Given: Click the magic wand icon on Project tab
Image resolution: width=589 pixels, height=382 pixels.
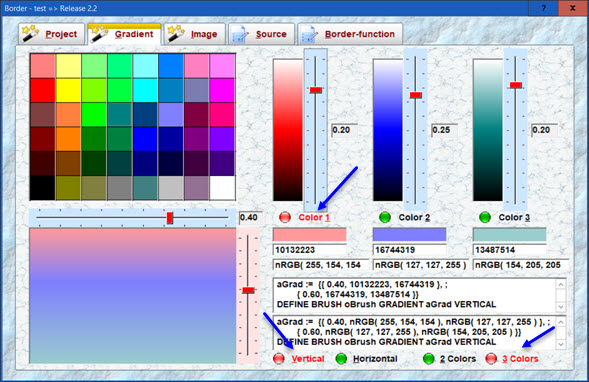Looking at the screenshot, I should (x=30, y=34).
